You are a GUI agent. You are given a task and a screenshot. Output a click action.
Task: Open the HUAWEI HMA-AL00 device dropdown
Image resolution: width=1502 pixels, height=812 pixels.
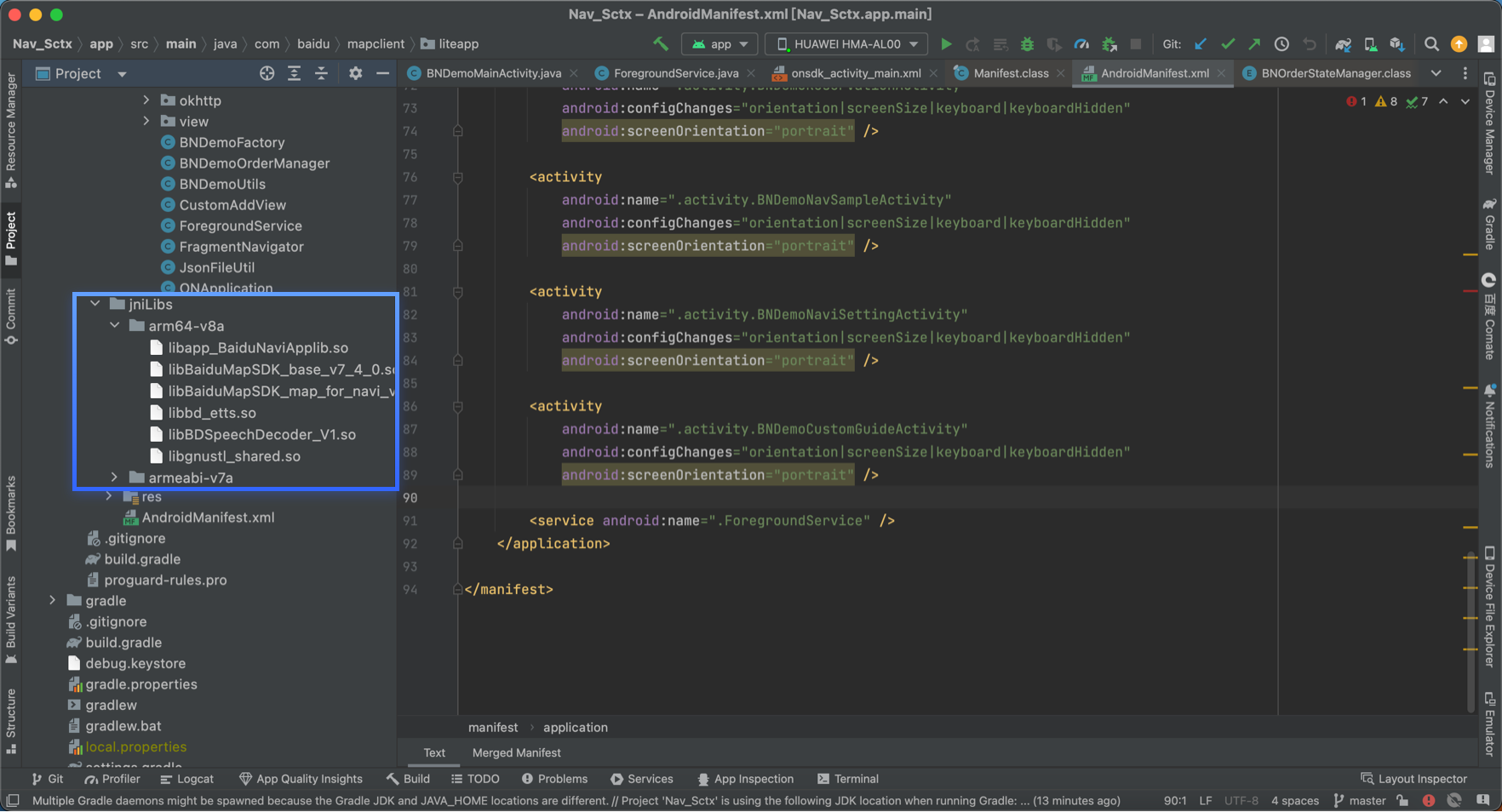pyautogui.click(x=846, y=44)
